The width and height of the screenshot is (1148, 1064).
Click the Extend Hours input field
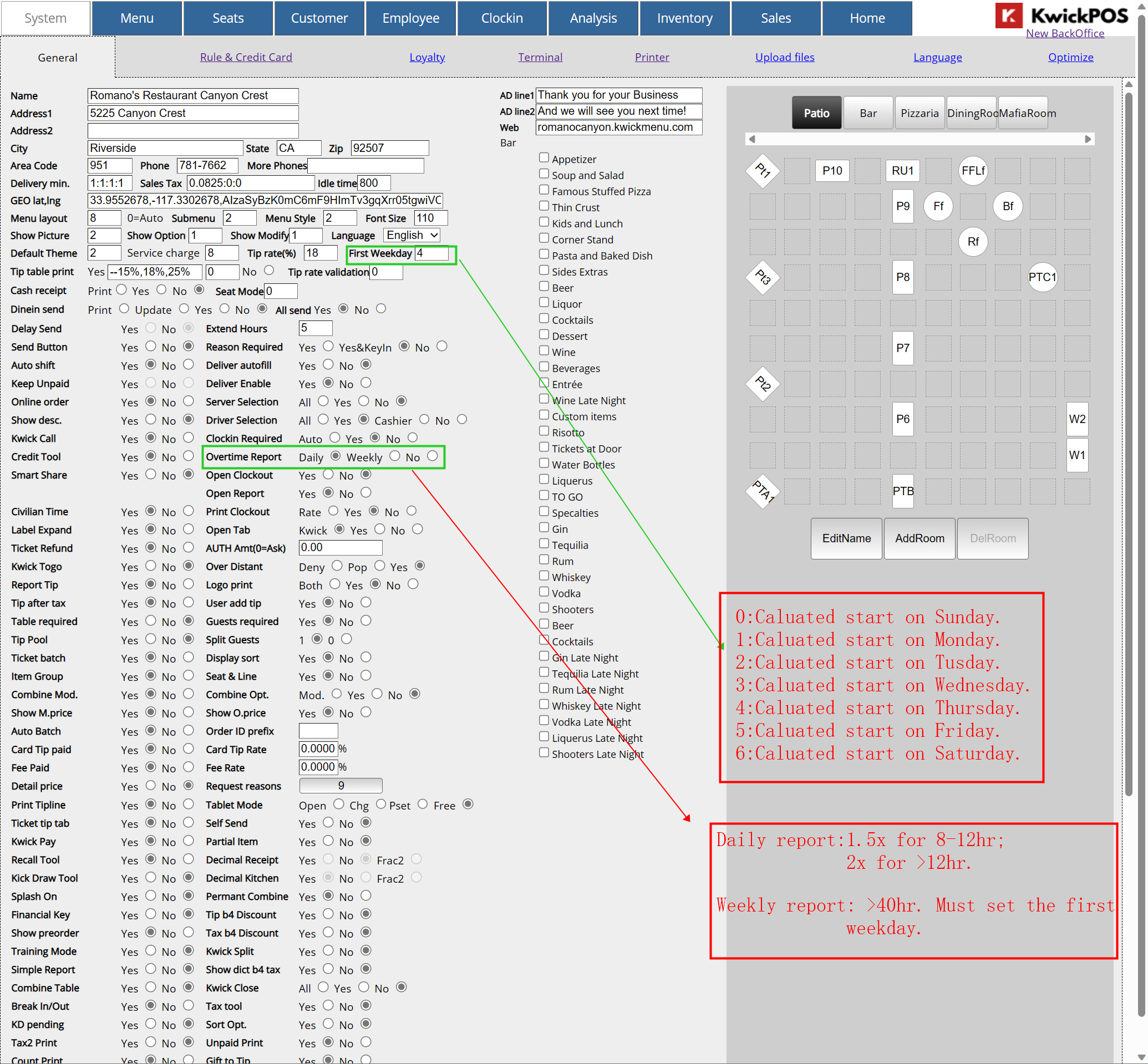click(x=315, y=328)
